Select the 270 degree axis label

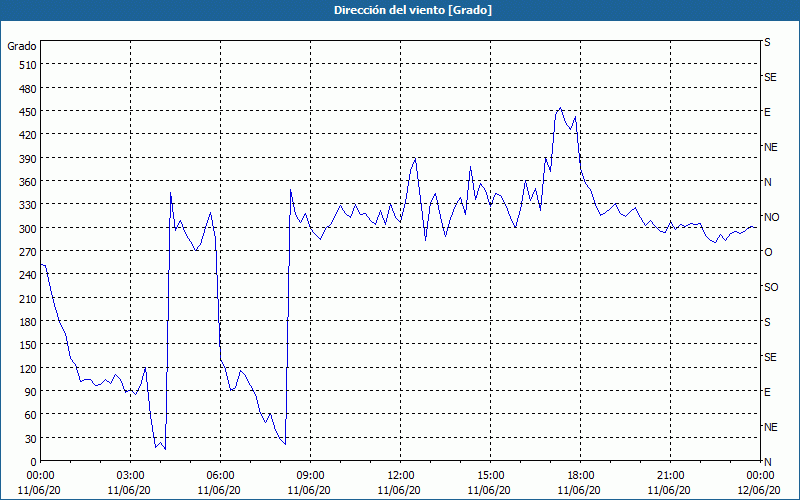coord(28,252)
